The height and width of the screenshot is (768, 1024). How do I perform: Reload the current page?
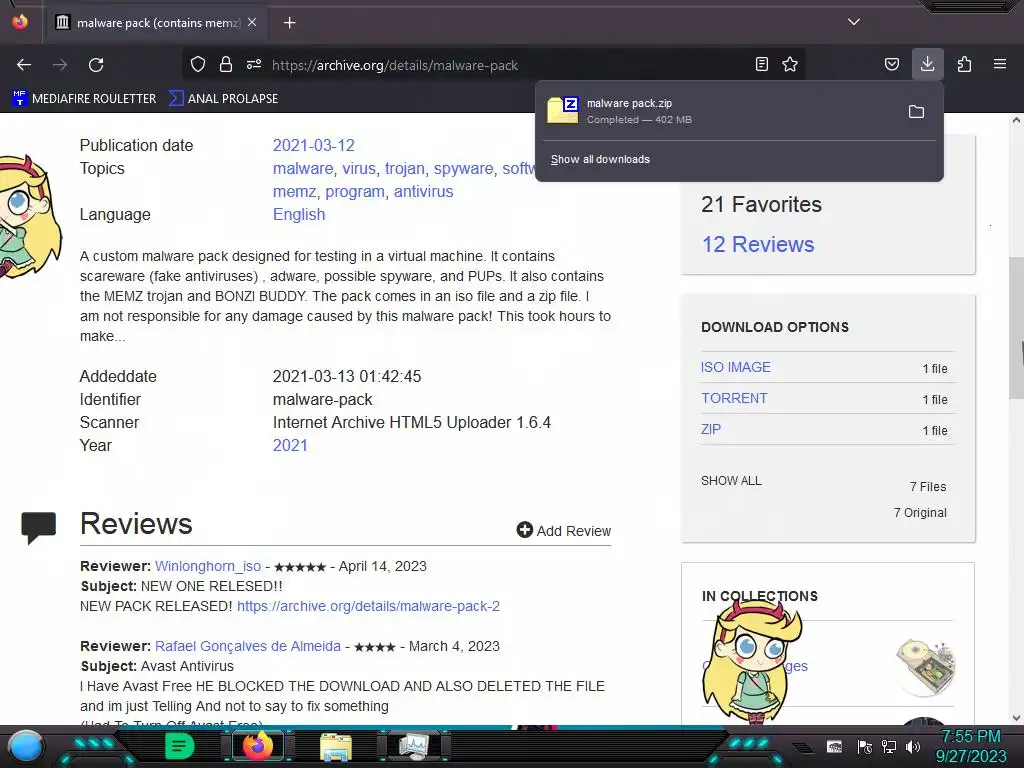(96, 65)
